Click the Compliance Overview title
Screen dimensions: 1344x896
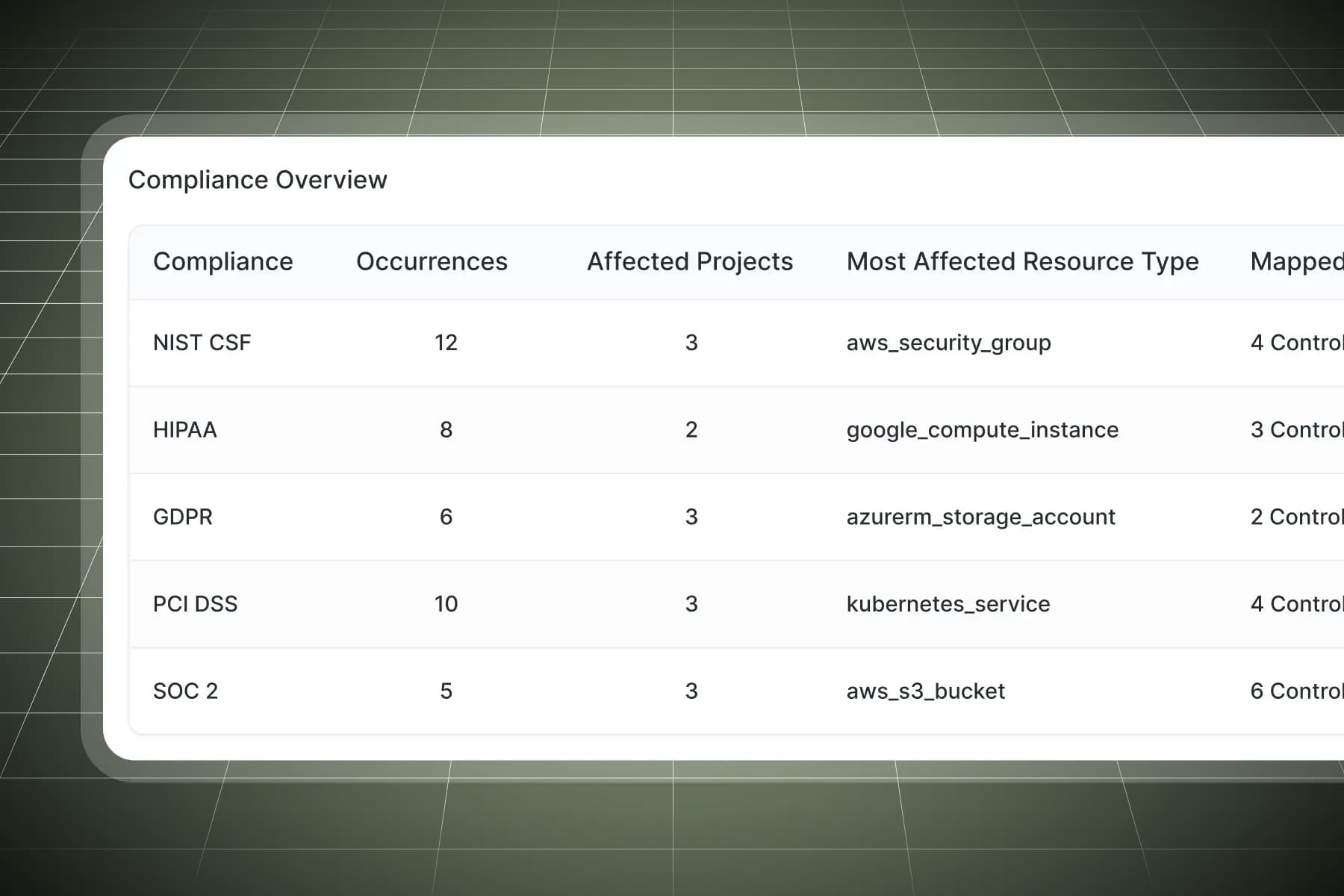[258, 180]
